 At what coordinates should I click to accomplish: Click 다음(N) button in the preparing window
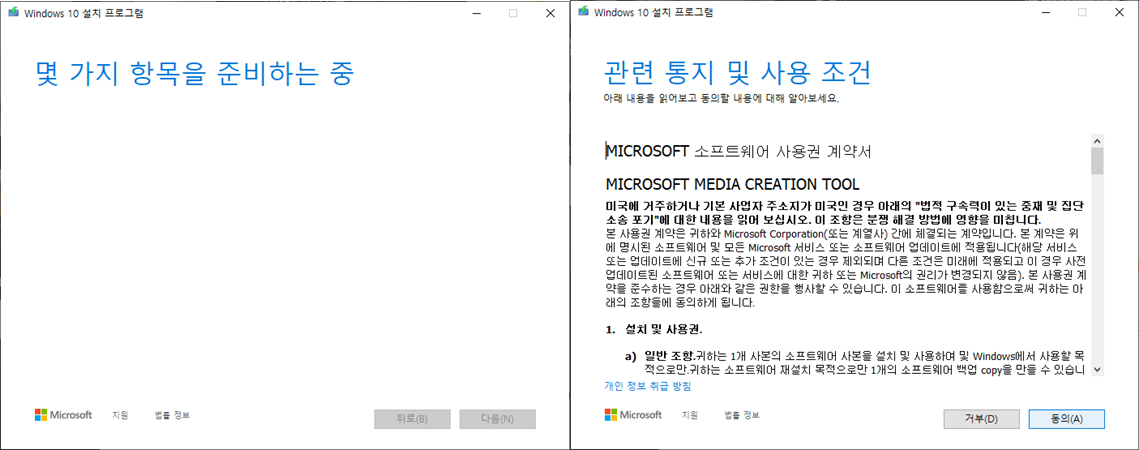click(498, 419)
